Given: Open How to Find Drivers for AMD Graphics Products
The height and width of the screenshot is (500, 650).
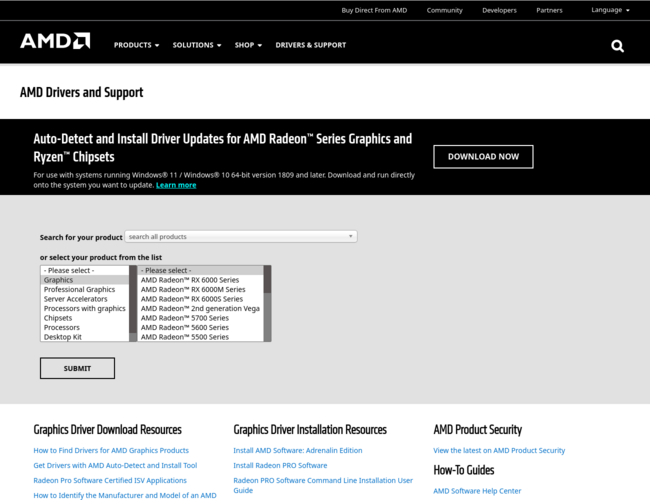Looking at the screenshot, I should coord(111,450).
